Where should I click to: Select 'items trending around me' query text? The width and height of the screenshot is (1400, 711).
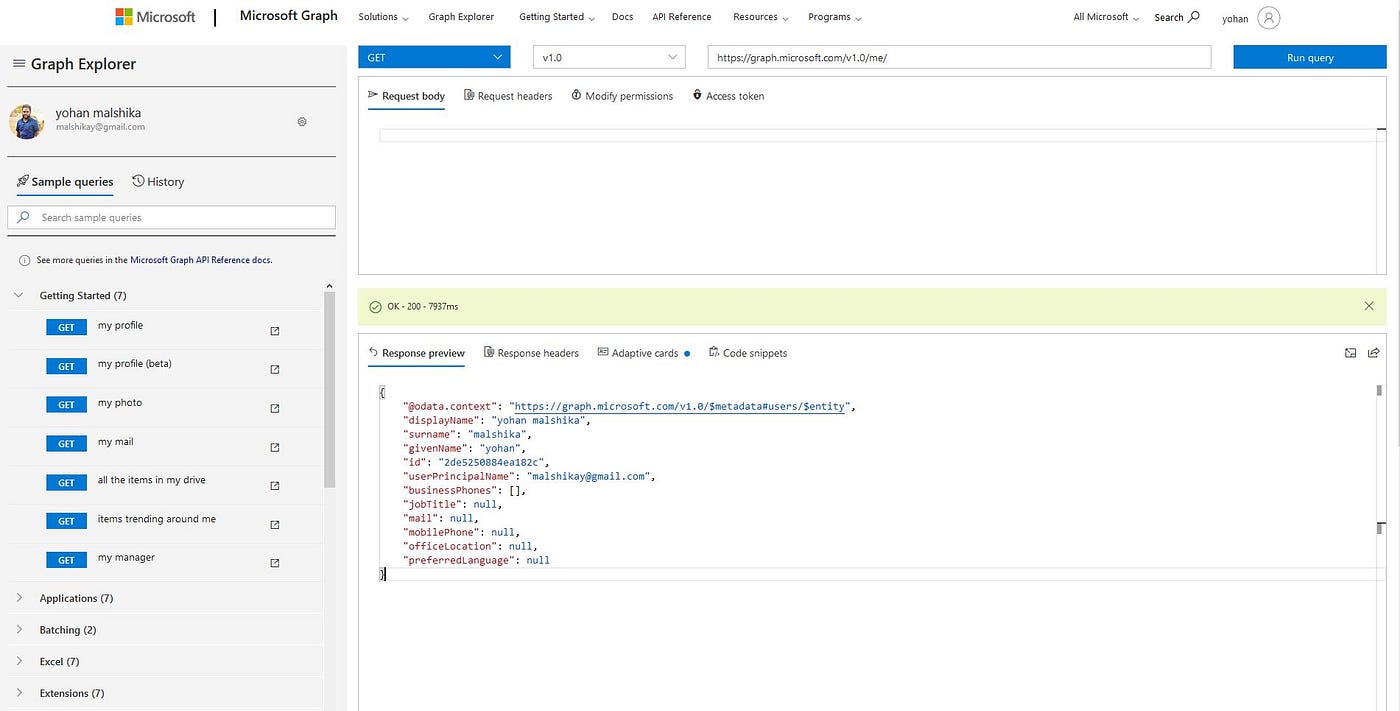[157, 519]
